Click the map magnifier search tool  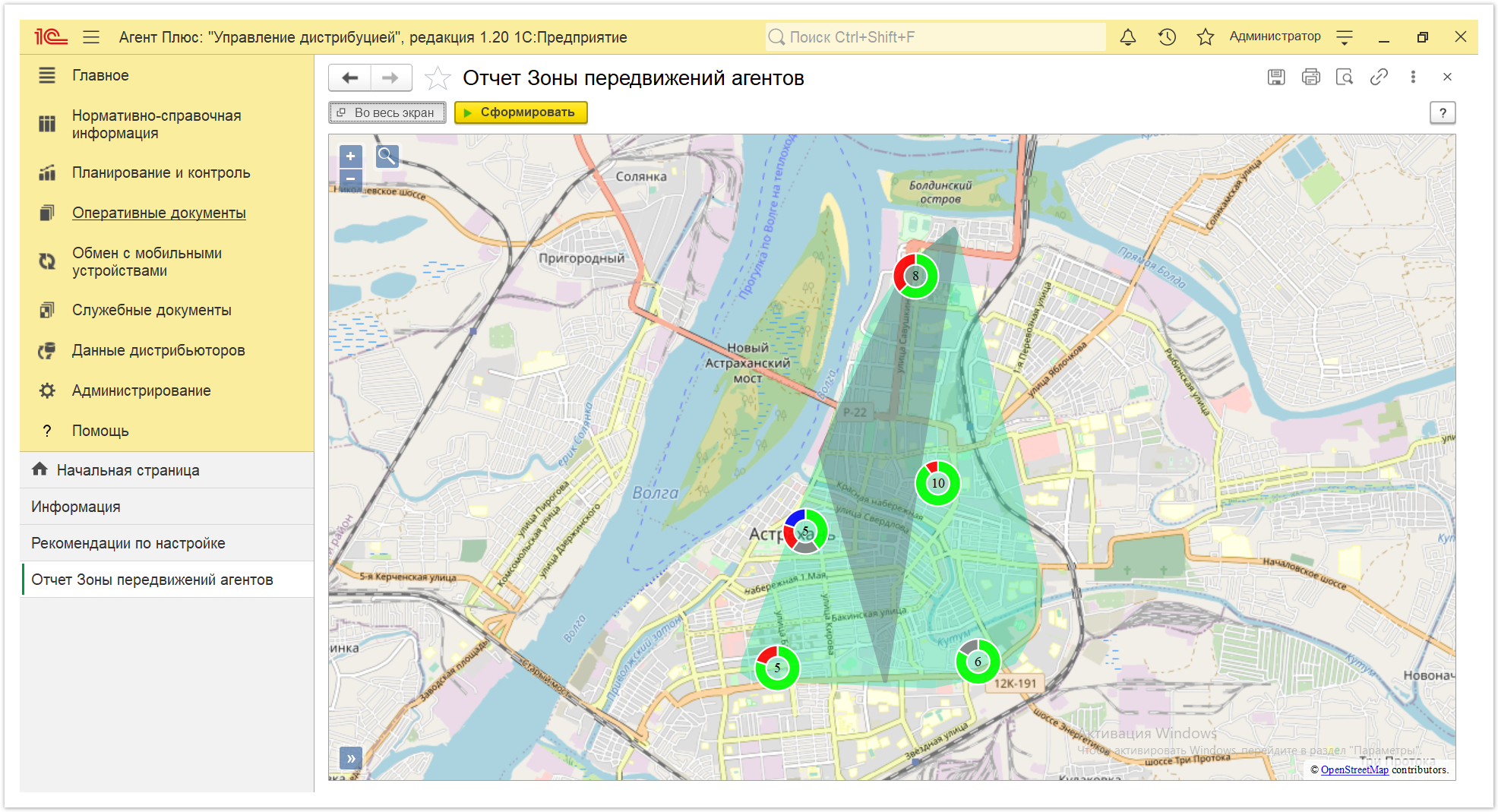coord(387,156)
